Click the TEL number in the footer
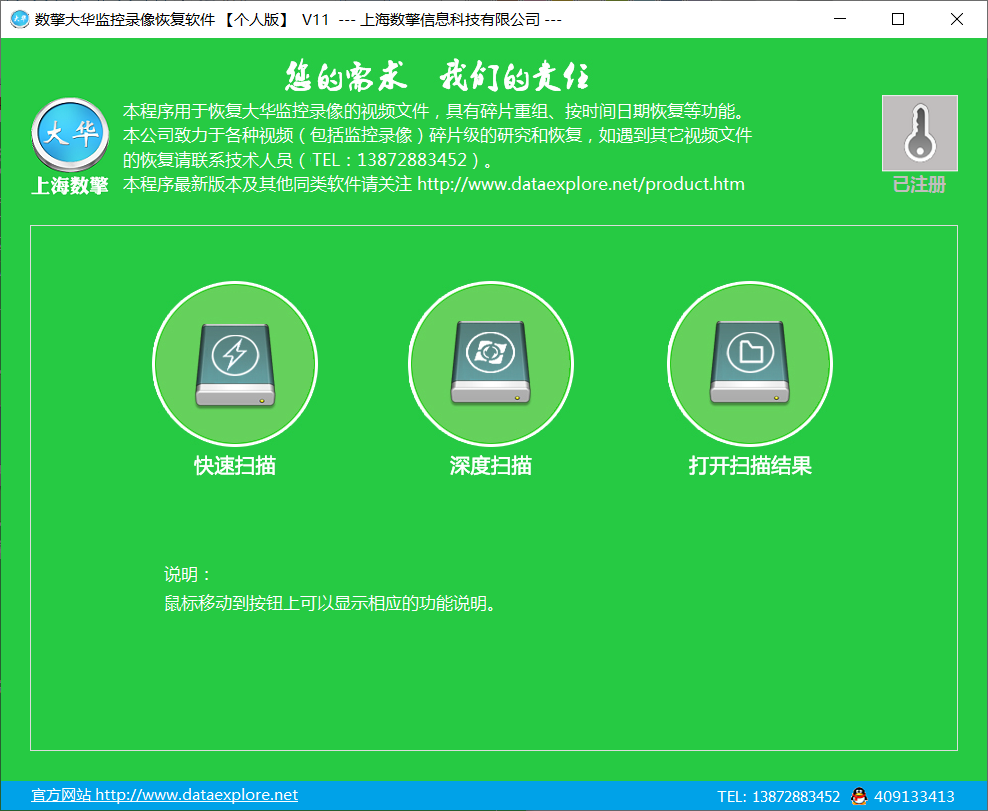 click(x=778, y=797)
